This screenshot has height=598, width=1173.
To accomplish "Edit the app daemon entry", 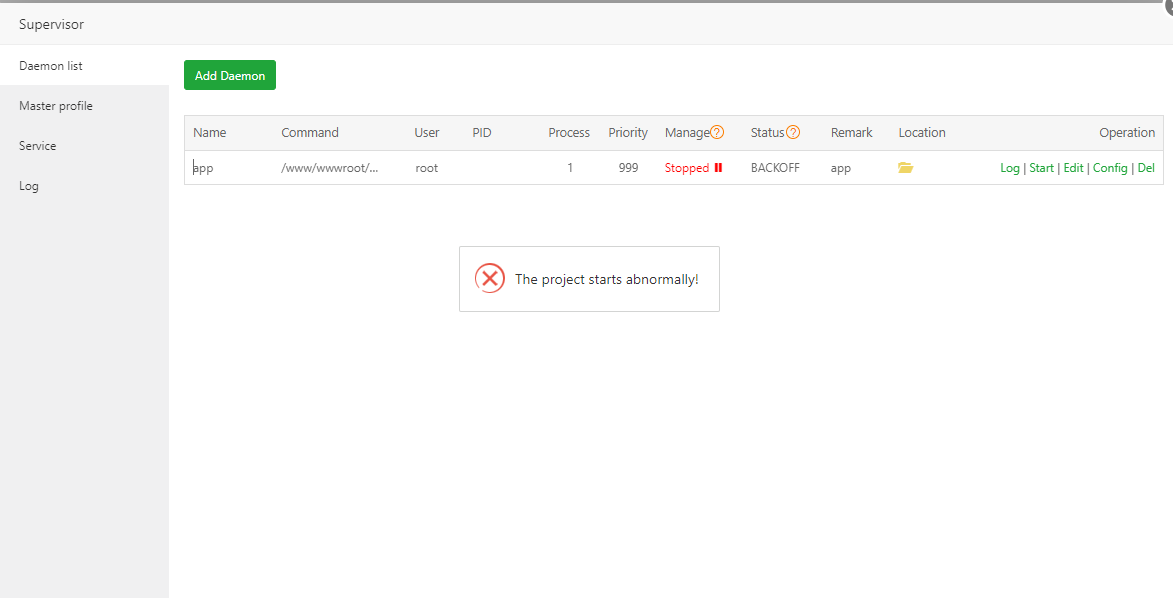I will pyautogui.click(x=1073, y=168).
